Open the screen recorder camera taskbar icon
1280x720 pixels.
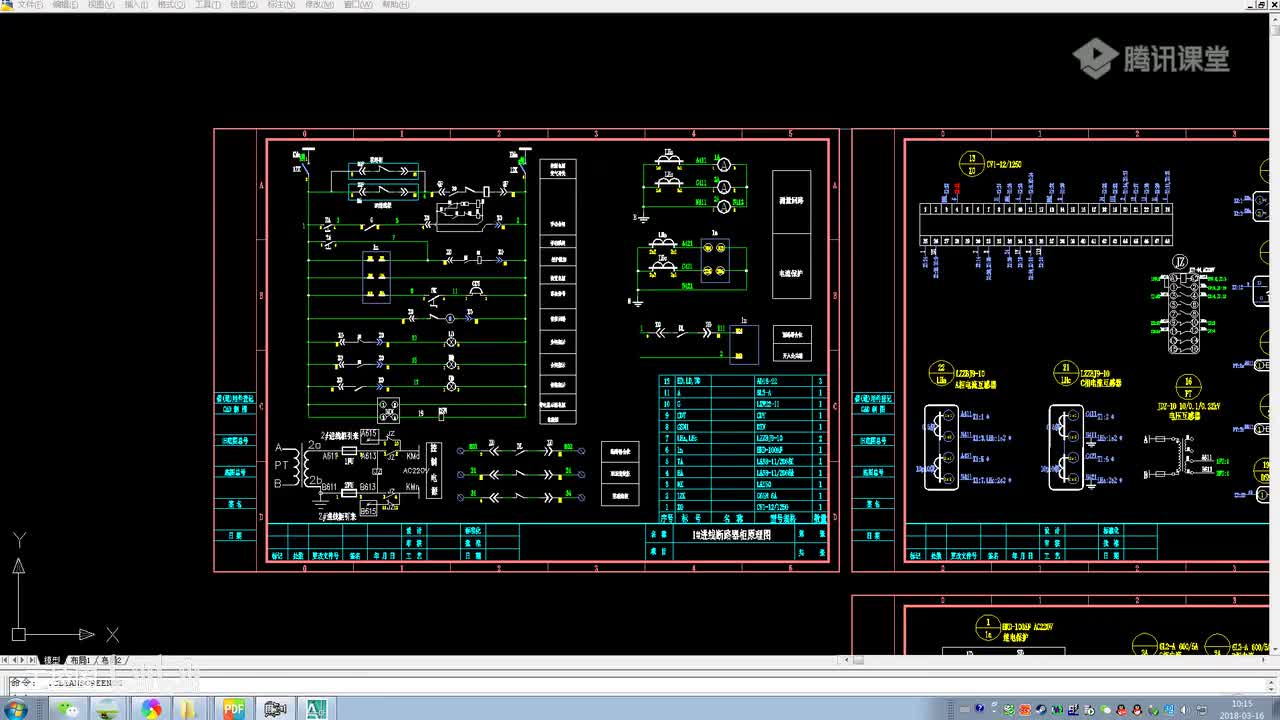click(275, 709)
